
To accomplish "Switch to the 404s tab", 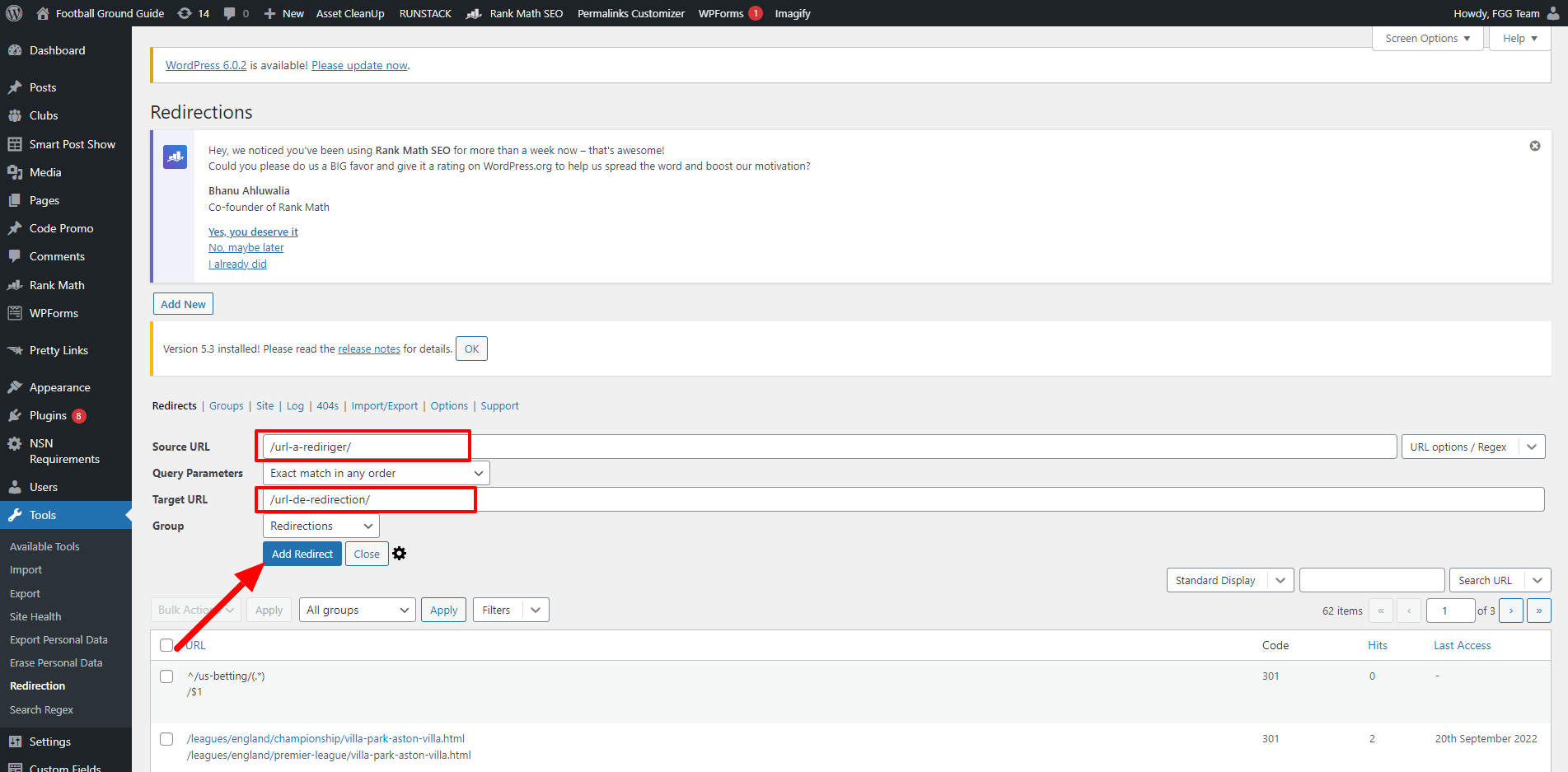I will pos(327,405).
